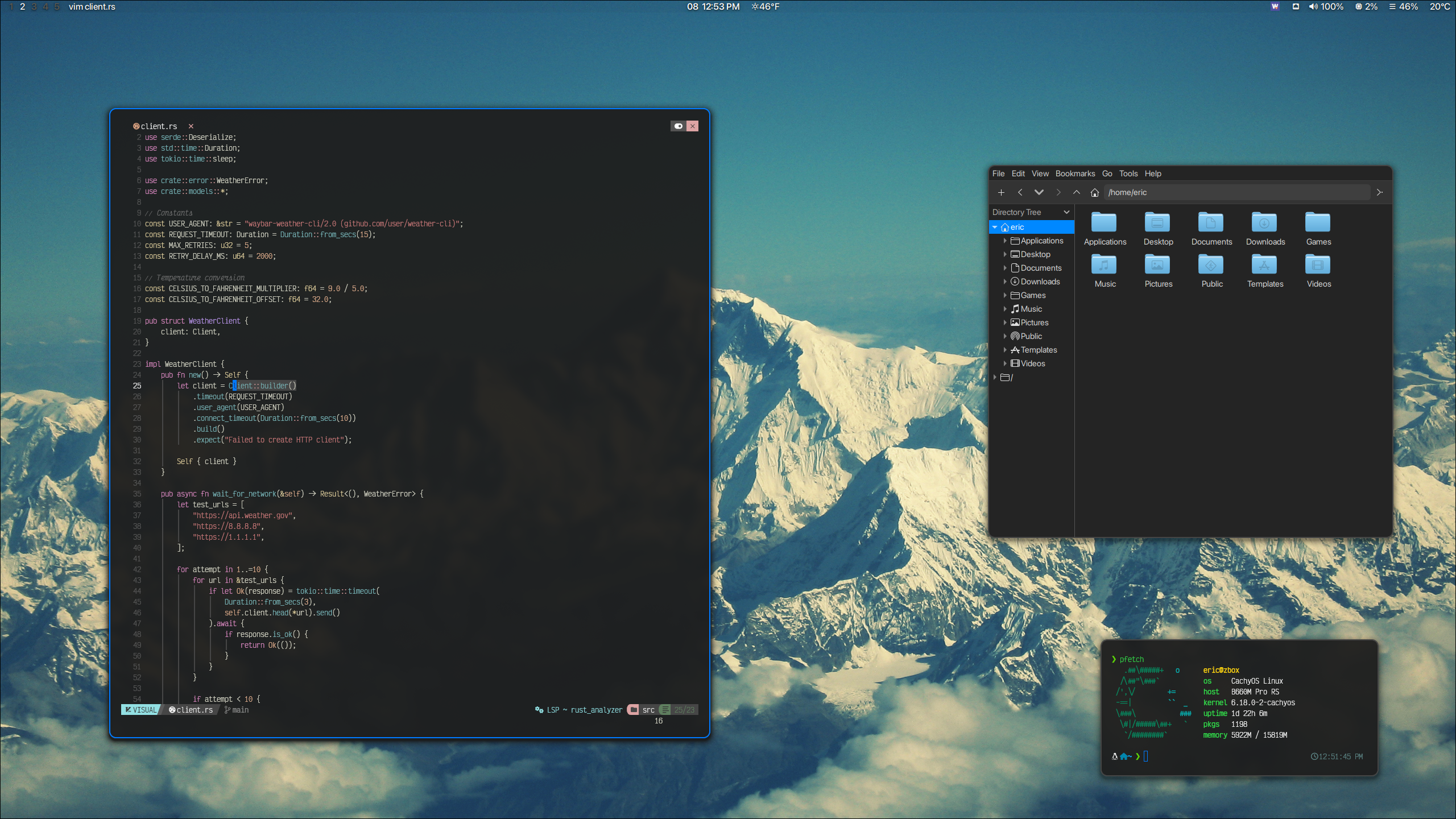Open the Bookmarks menu

(x=1074, y=173)
